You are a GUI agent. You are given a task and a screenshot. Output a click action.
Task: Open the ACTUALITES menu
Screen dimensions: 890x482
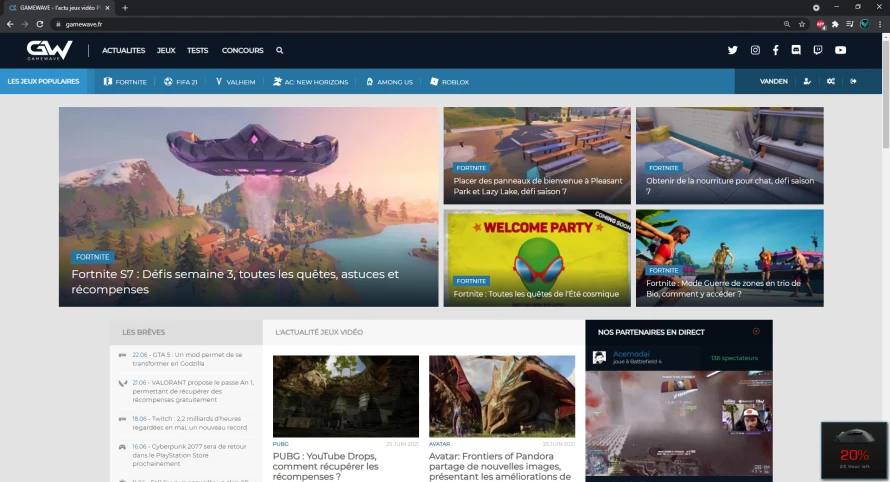123,51
